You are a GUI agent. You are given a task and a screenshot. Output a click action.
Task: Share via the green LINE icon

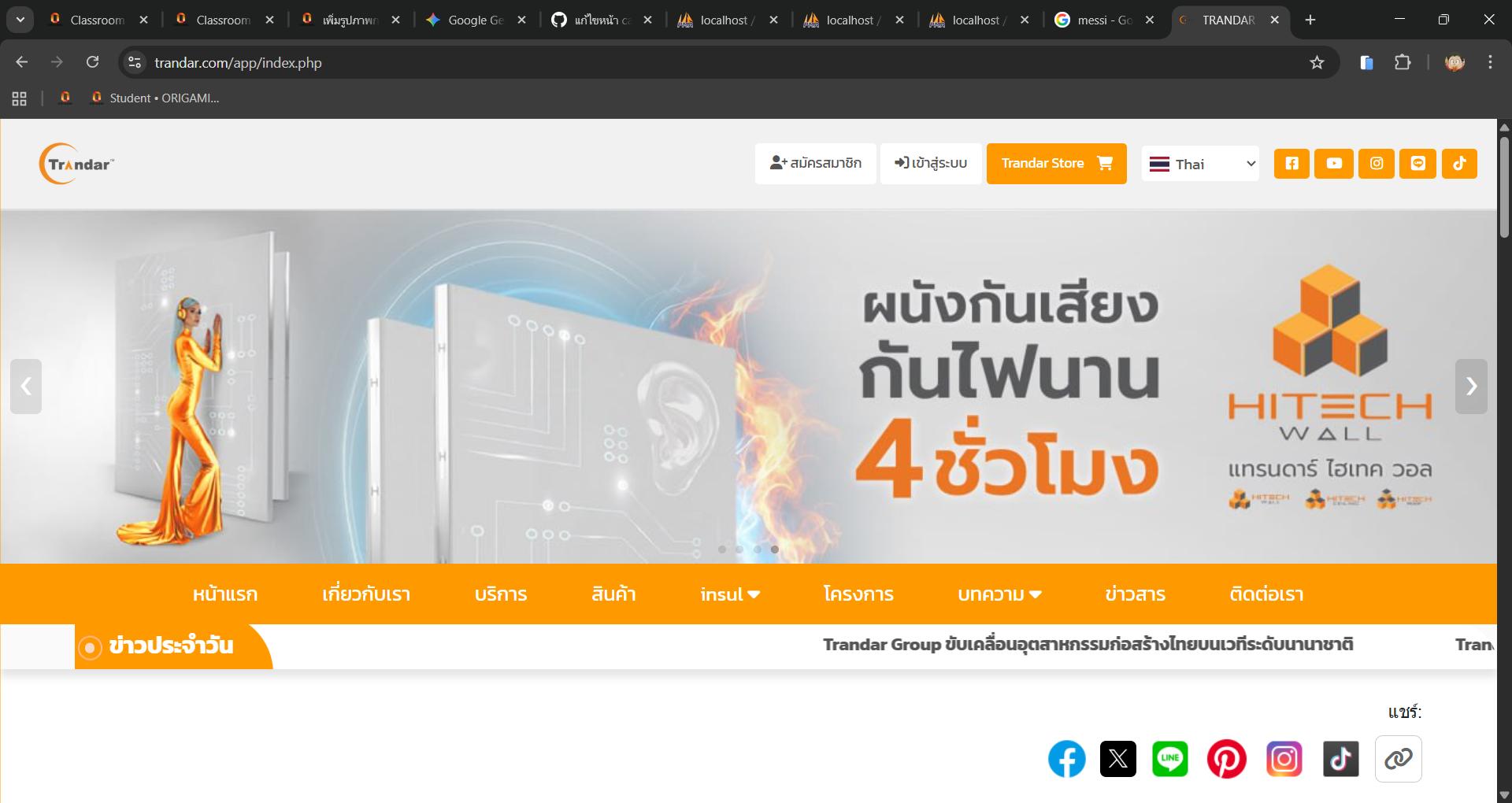pos(1169,759)
